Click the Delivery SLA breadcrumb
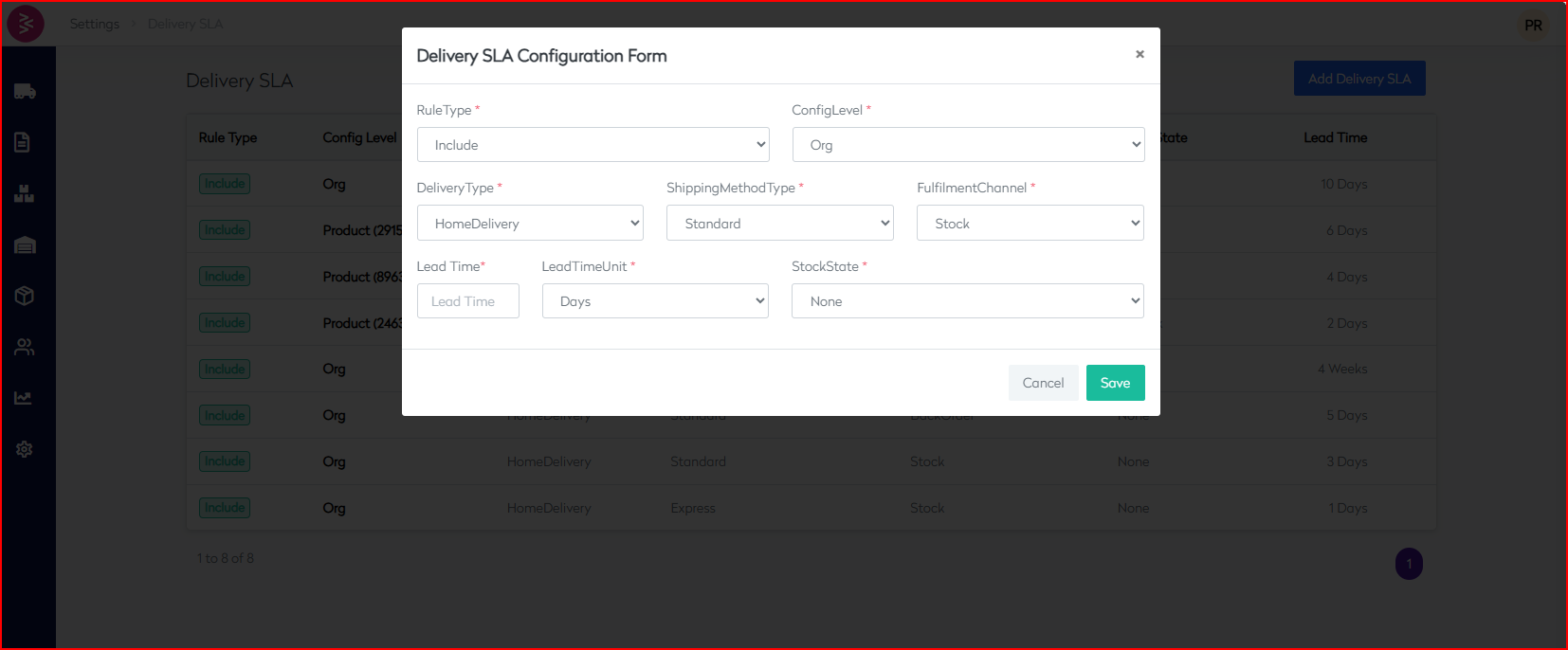This screenshot has height=650, width=1568. (186, 24)
